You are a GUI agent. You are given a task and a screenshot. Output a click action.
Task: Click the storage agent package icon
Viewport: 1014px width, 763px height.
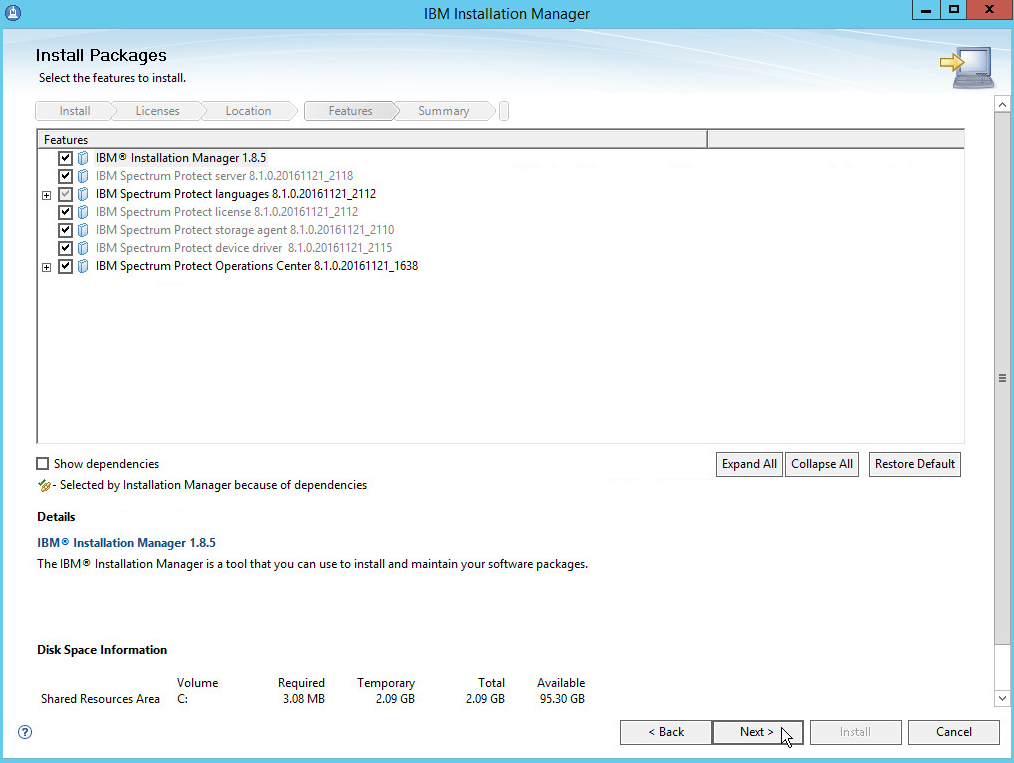pos(83,230)
